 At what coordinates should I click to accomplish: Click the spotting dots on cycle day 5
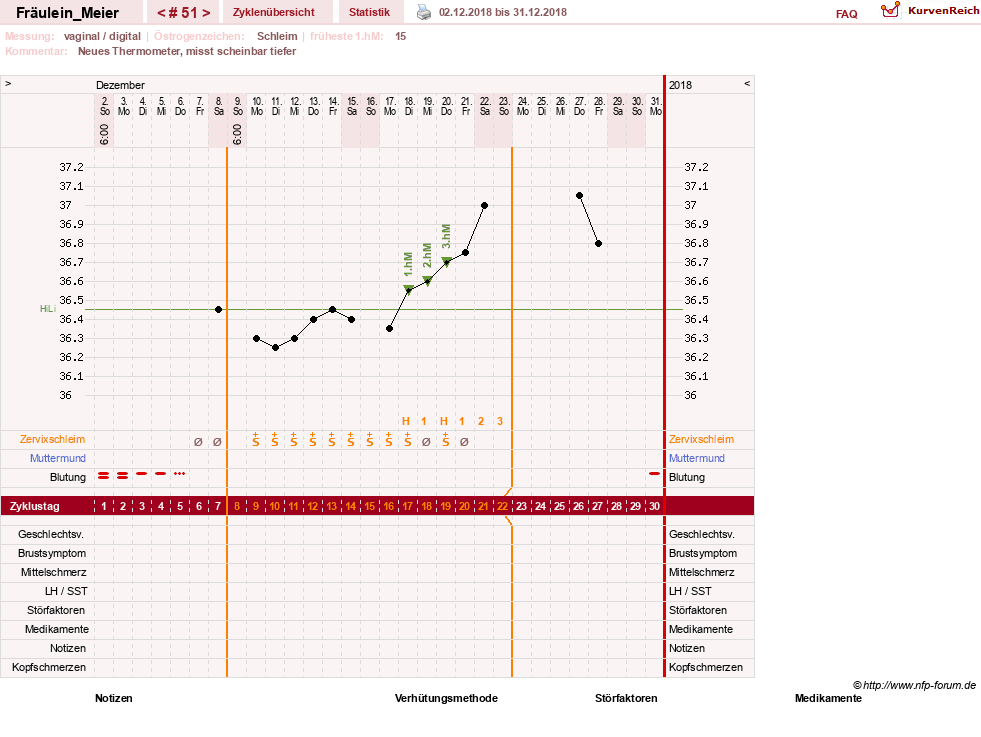point(180,474)
